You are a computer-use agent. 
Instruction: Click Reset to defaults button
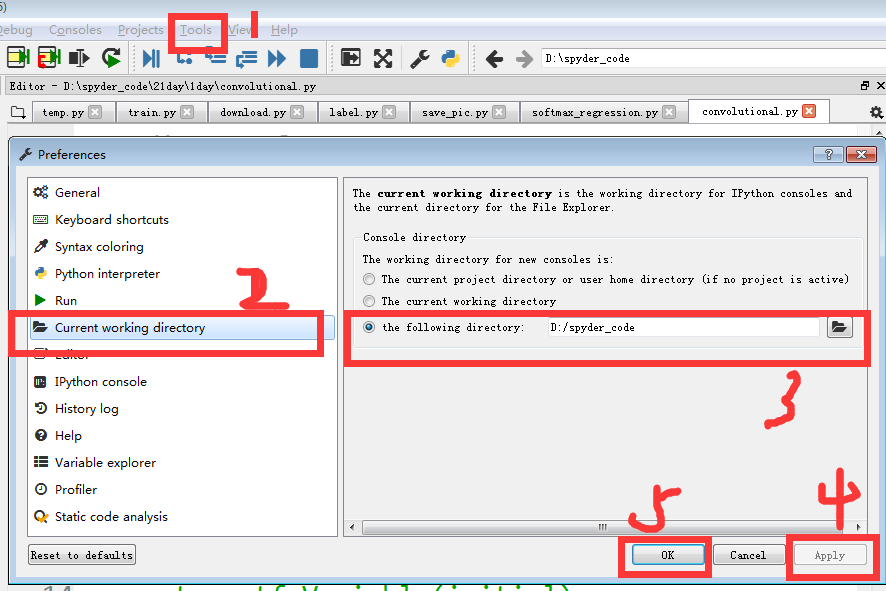click(82, 555)
